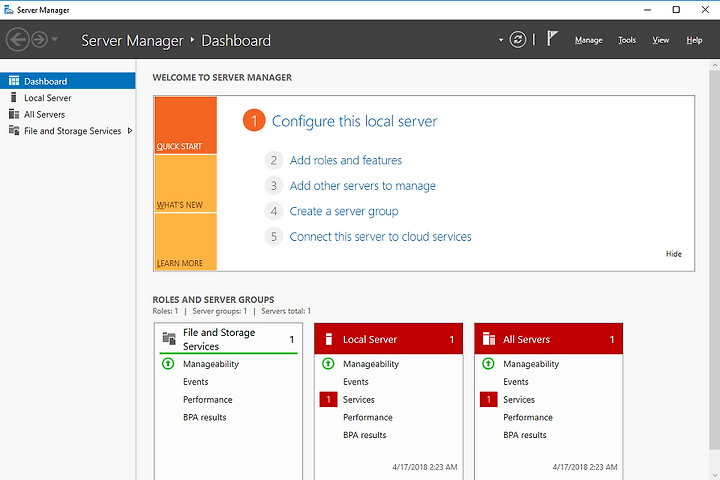
Task: Open the Tools menu
Action: pos(627,40)
